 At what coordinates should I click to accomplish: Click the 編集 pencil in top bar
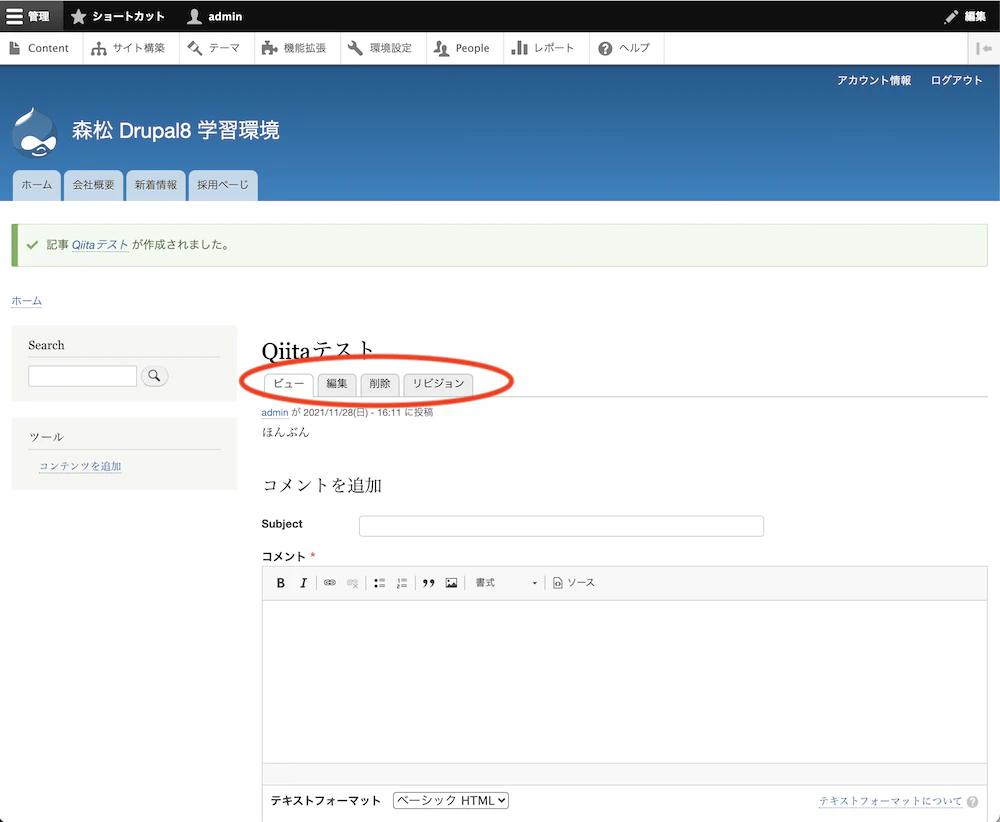point(966,17)
